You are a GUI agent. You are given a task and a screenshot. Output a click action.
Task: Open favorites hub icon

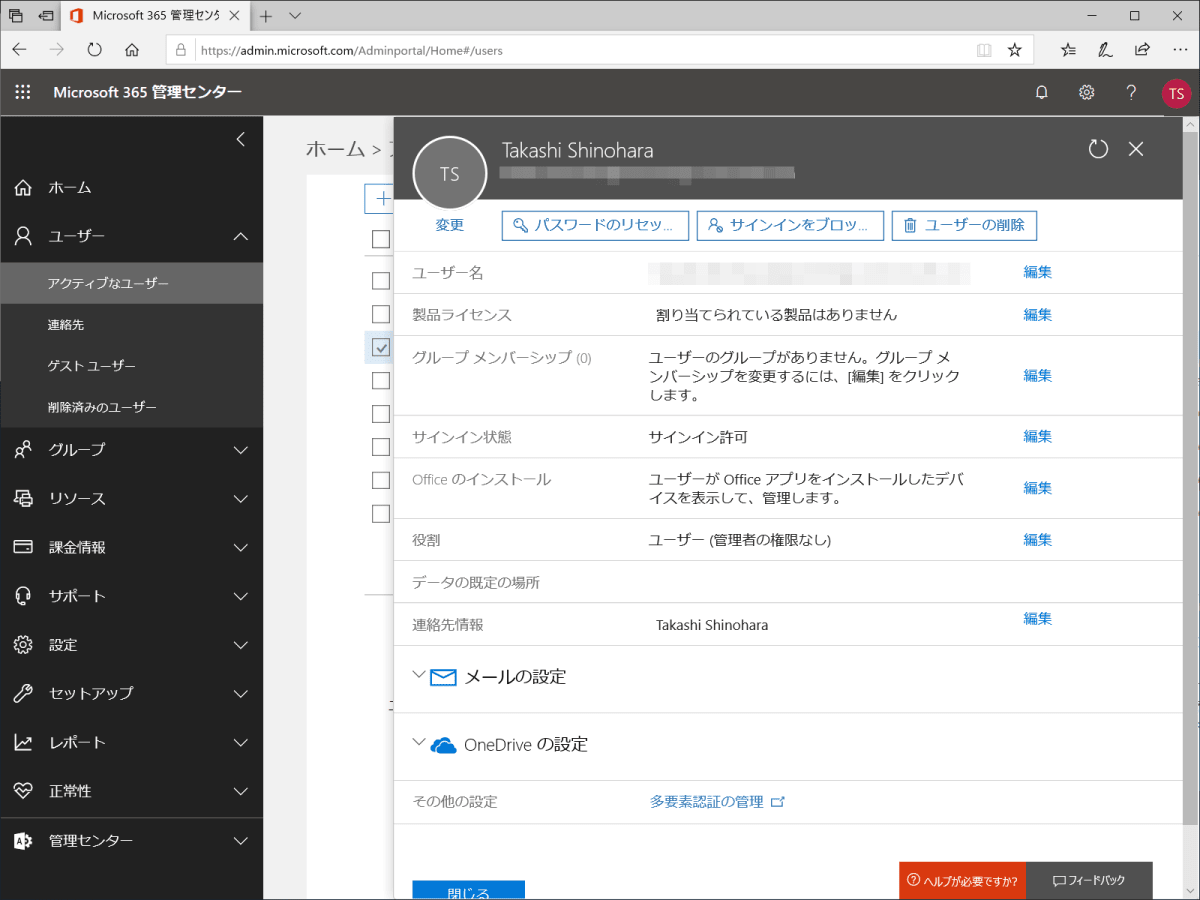pyautogui.click(x=1069, y=49)
